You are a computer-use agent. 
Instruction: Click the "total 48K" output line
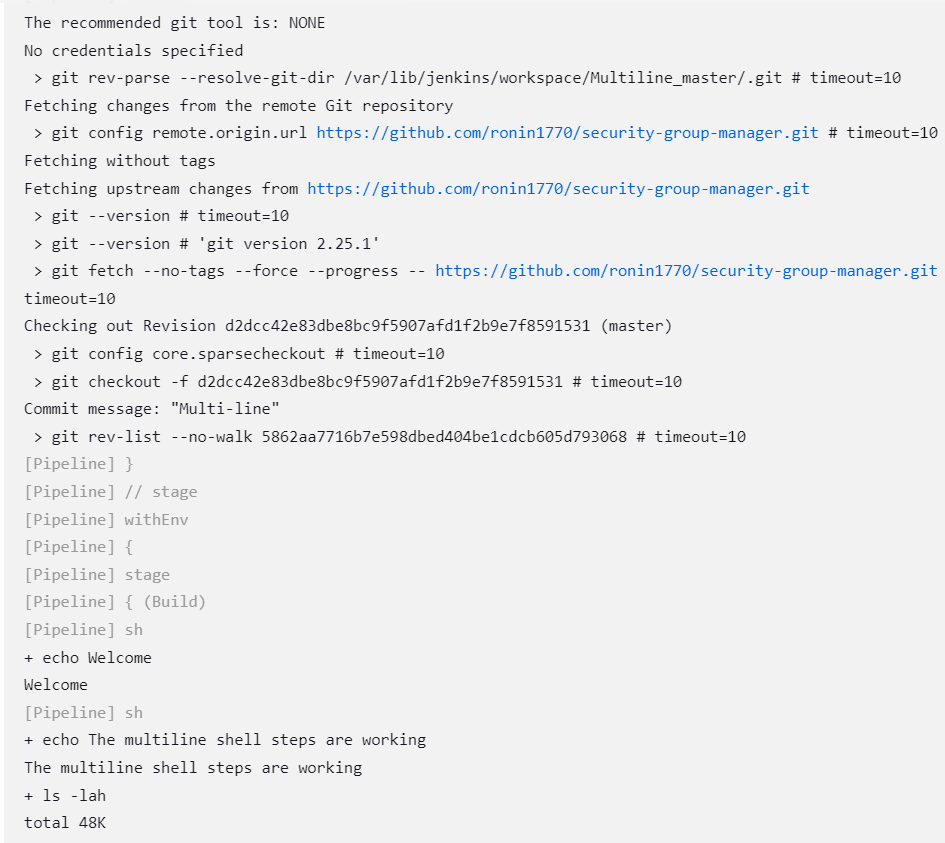[61, 823]
